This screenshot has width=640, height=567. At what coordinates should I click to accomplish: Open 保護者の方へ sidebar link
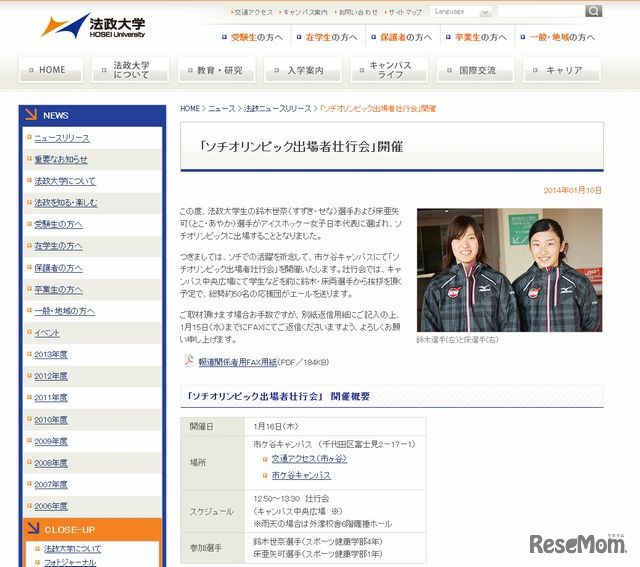tap(58, 268)
